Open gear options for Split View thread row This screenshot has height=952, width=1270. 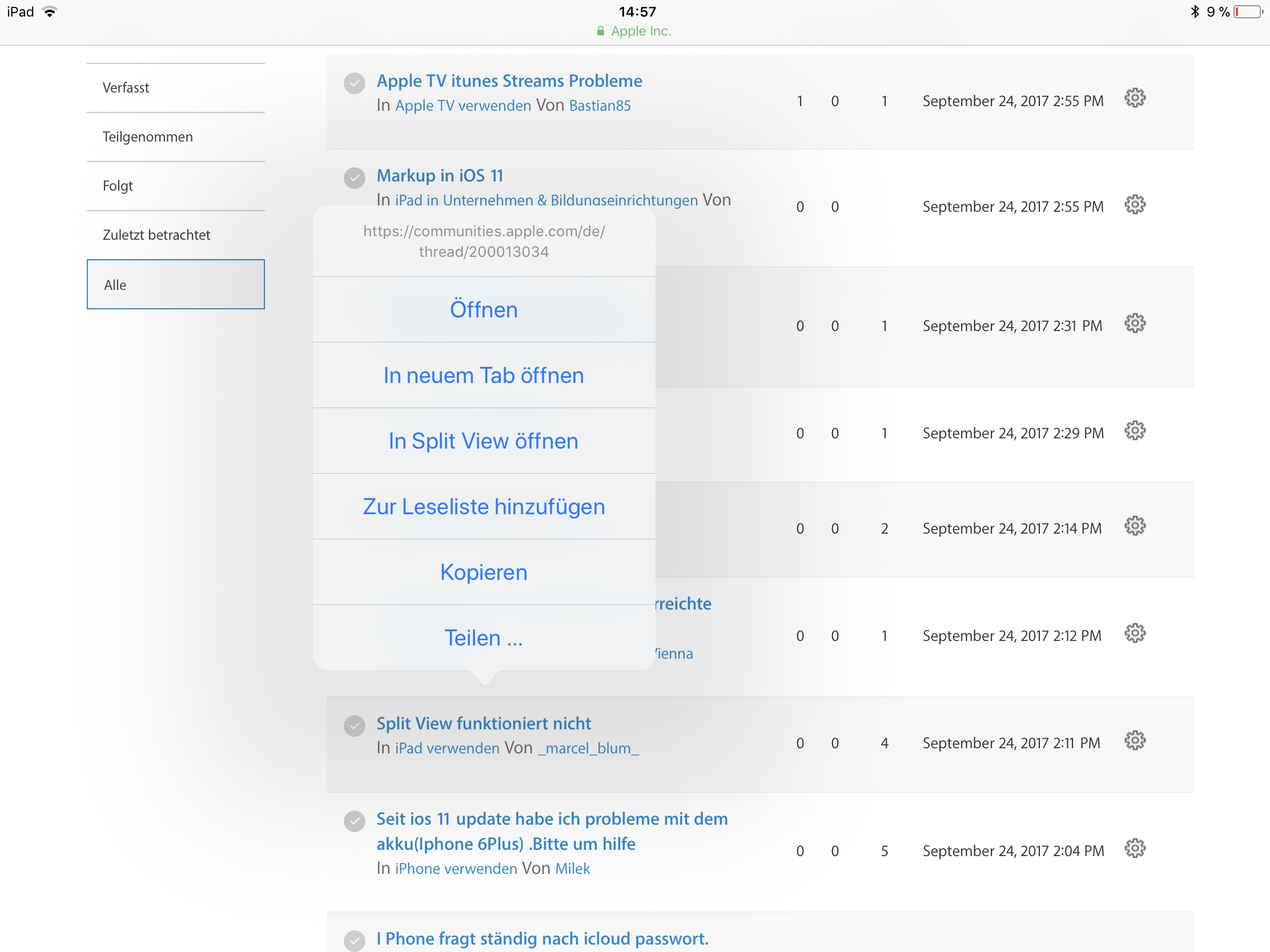coord(1135,741)
